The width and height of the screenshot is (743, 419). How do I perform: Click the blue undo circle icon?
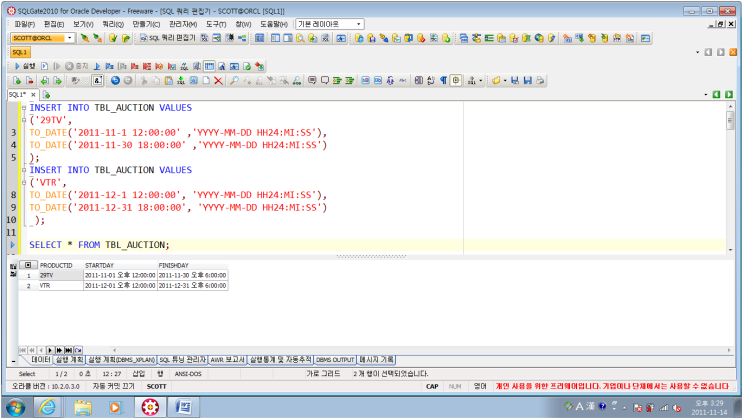[x=115, y=81]
